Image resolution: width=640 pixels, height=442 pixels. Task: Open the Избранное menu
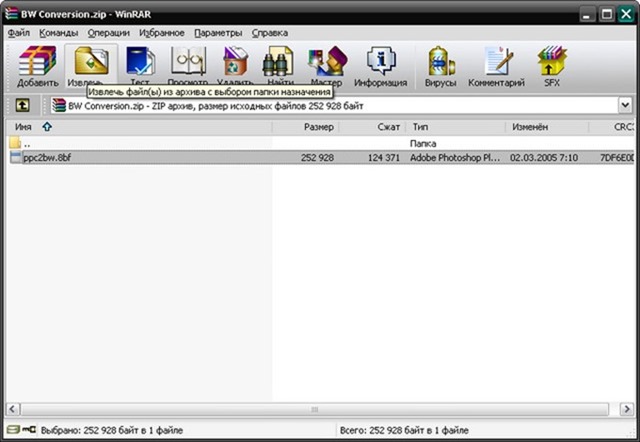(162, 33)
